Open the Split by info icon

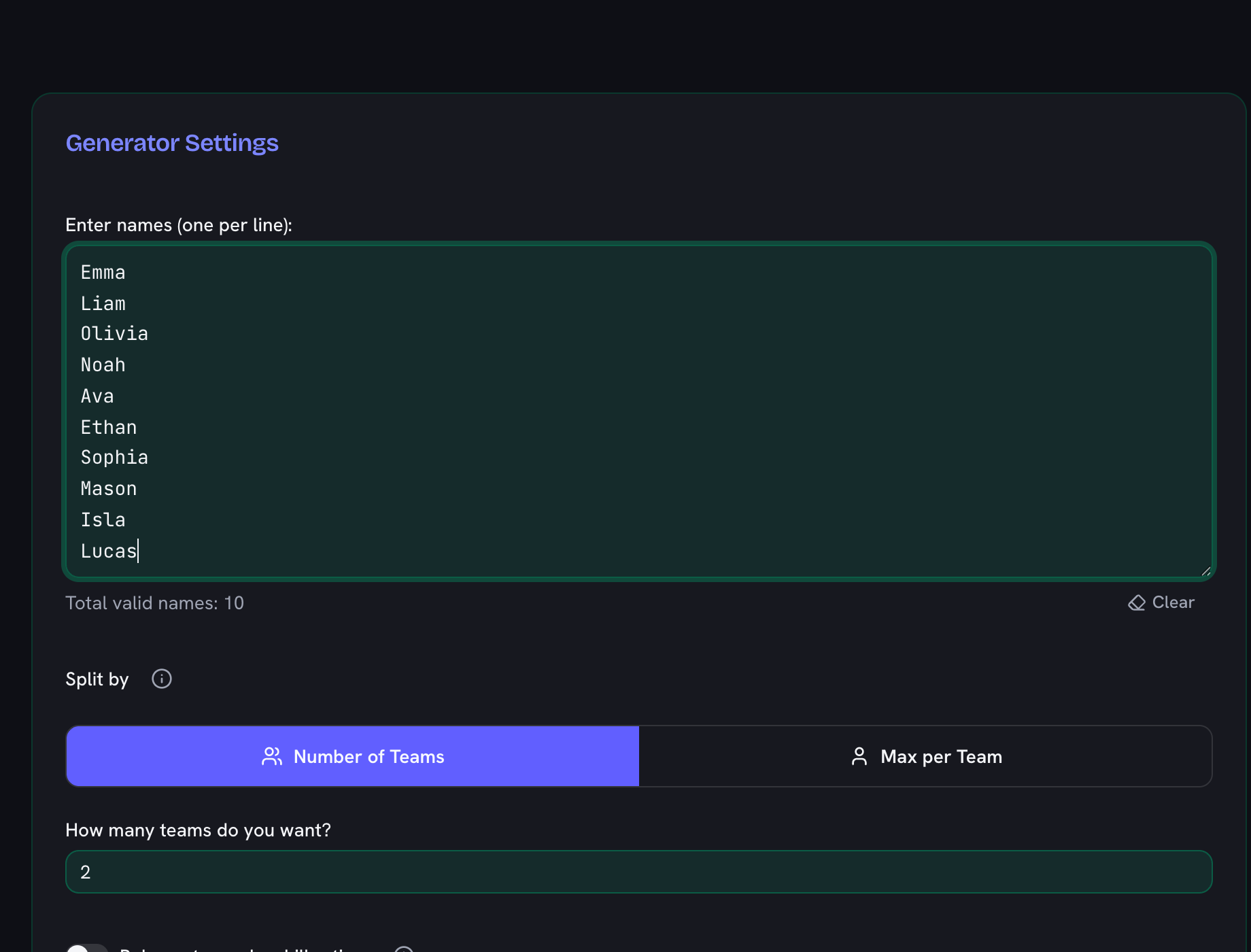click(x=162, y=679)
